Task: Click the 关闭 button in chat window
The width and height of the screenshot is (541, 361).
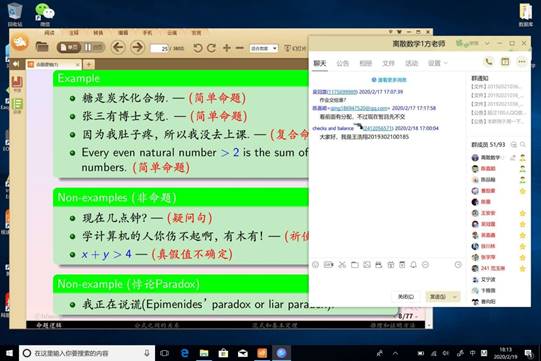Action: [x=406, y=297]
